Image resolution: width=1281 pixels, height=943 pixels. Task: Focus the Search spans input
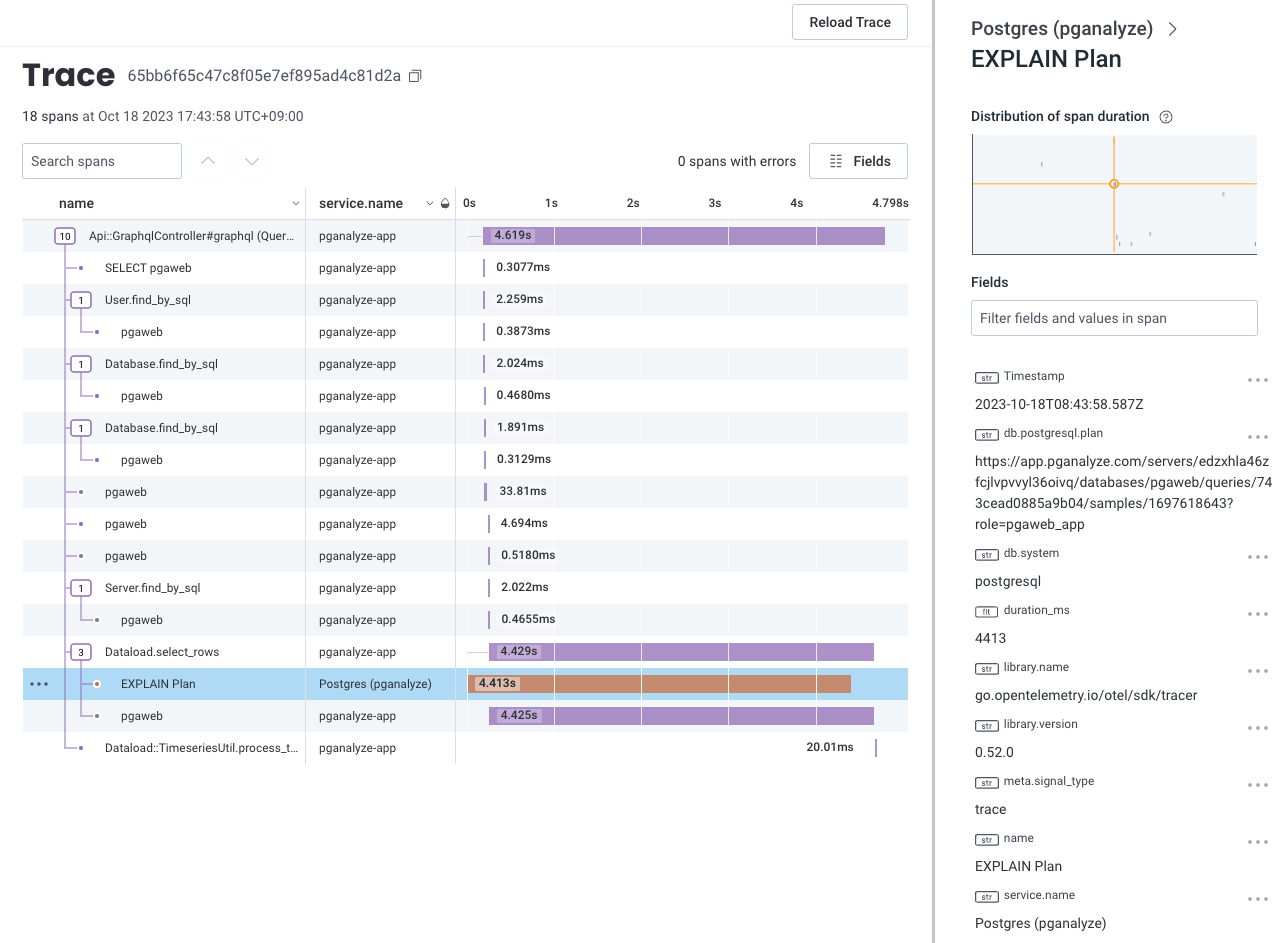tap(102, 161)
